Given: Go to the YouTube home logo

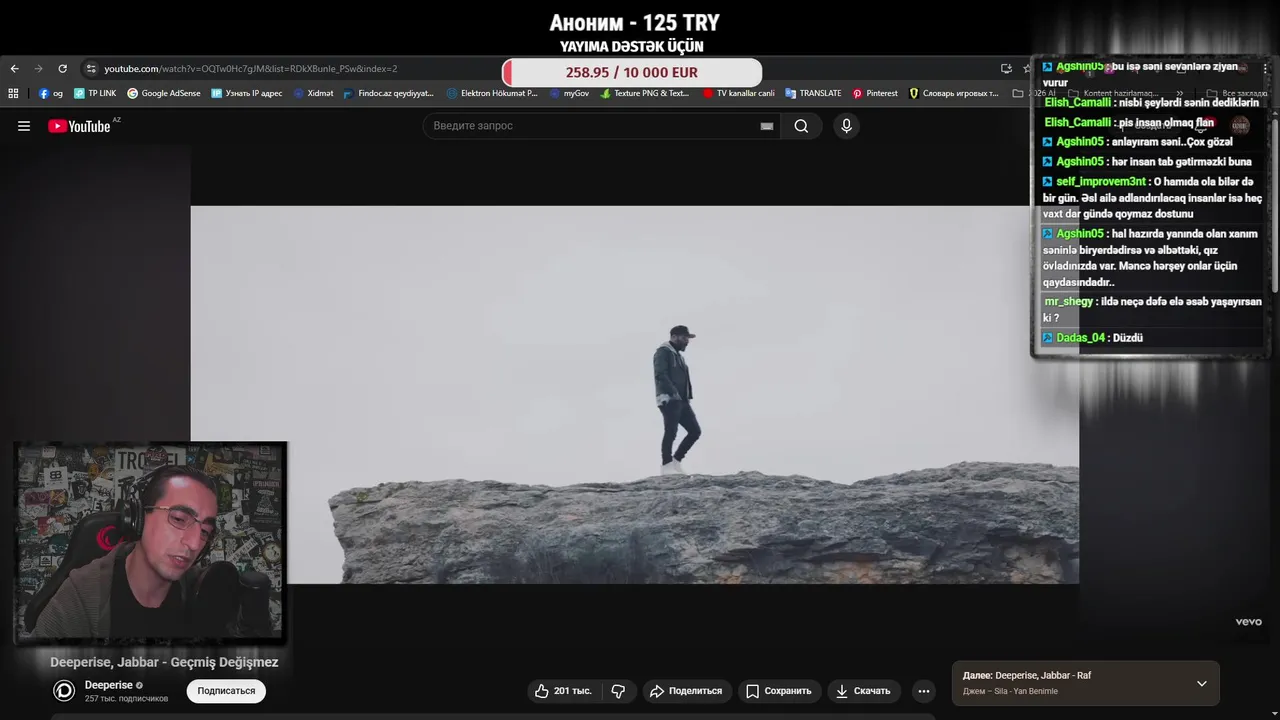Looking at the screenshot, I should pos(80,126).
